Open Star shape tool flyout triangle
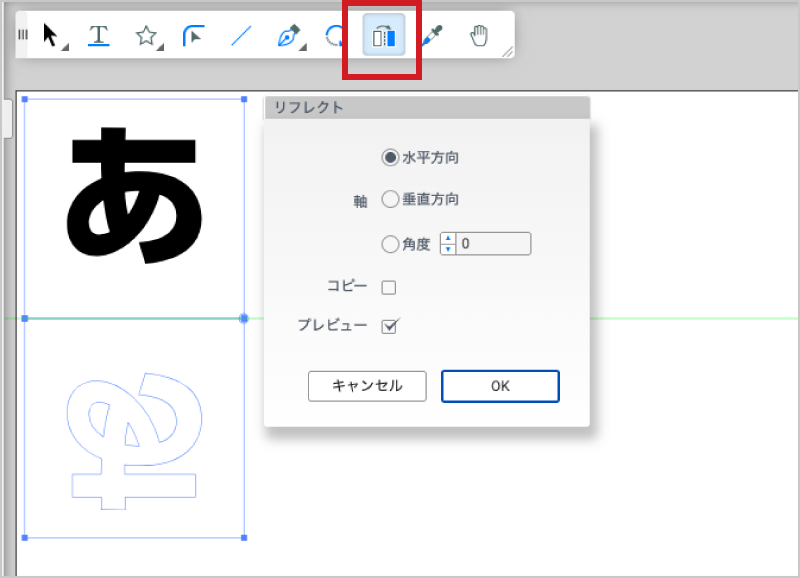Screen dimensions: 800x578 click(x=160, y=47)
